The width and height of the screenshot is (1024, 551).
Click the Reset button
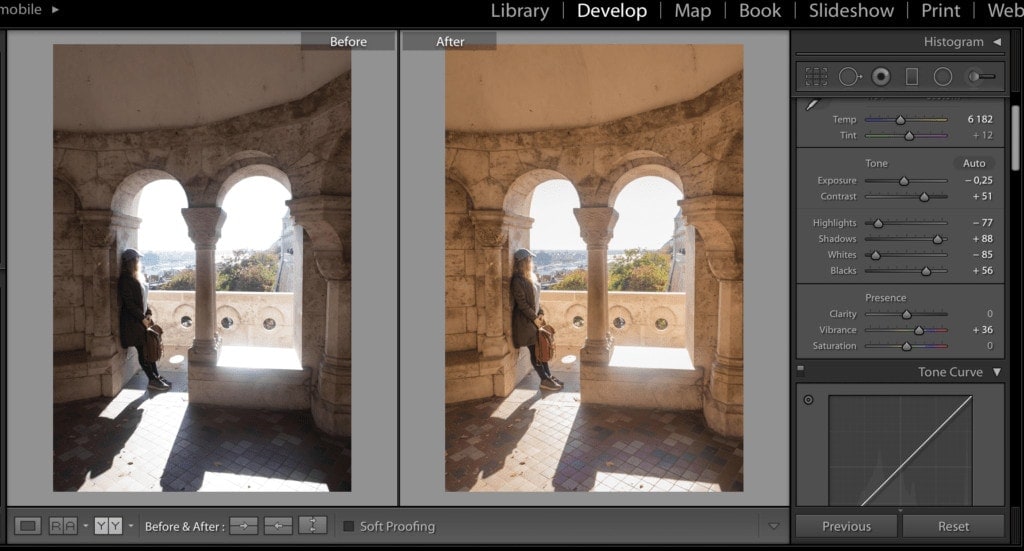pos(952,526)
